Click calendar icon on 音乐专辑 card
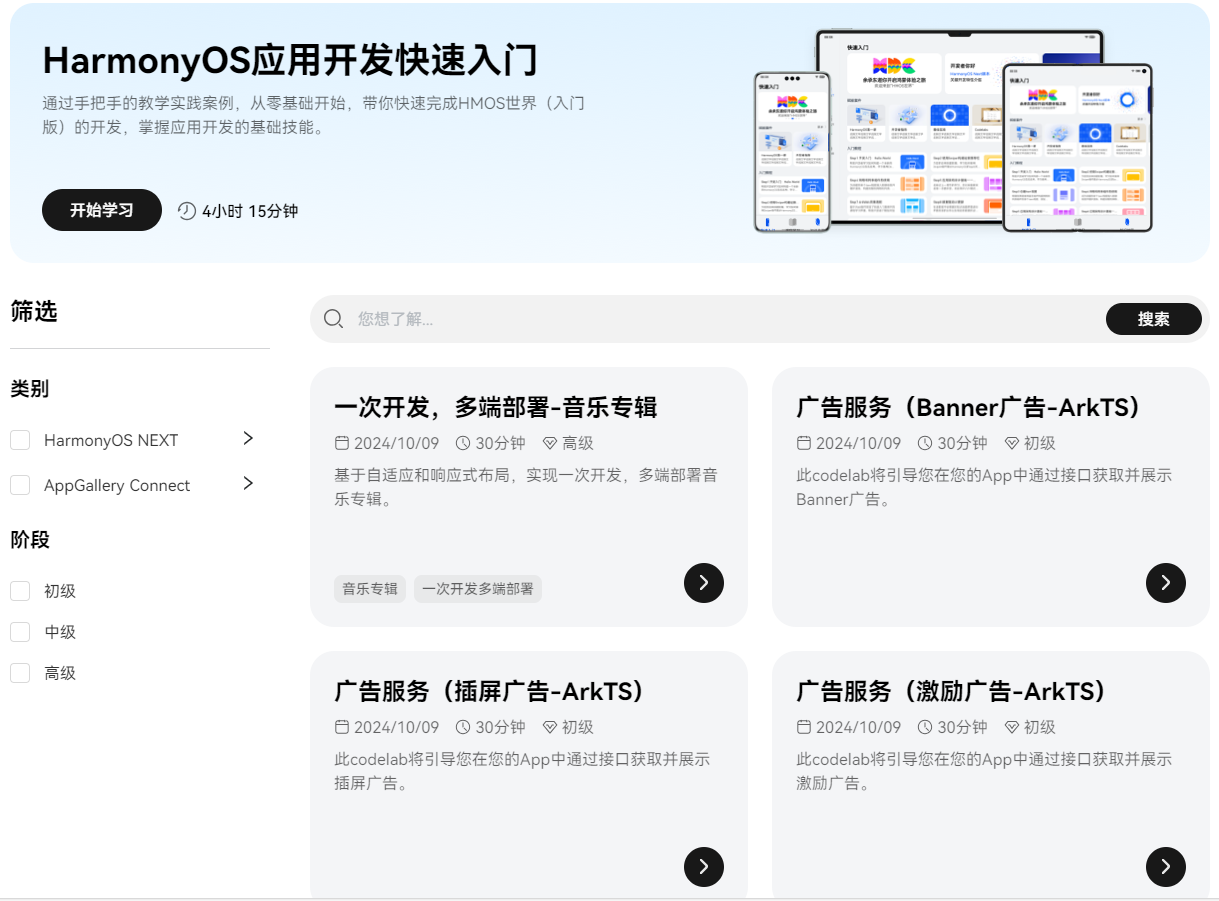Image resolution: width=1219 pixels, height=901 pixels. [341, 443]
